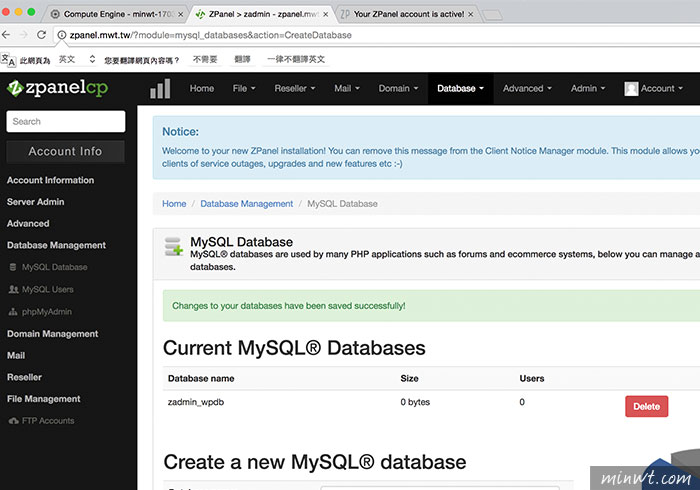Image resolution: width=700 pixels, height=490 pixels.
Task: Open FTP Accounts in sidebar
Action: (x=48, y=421)
